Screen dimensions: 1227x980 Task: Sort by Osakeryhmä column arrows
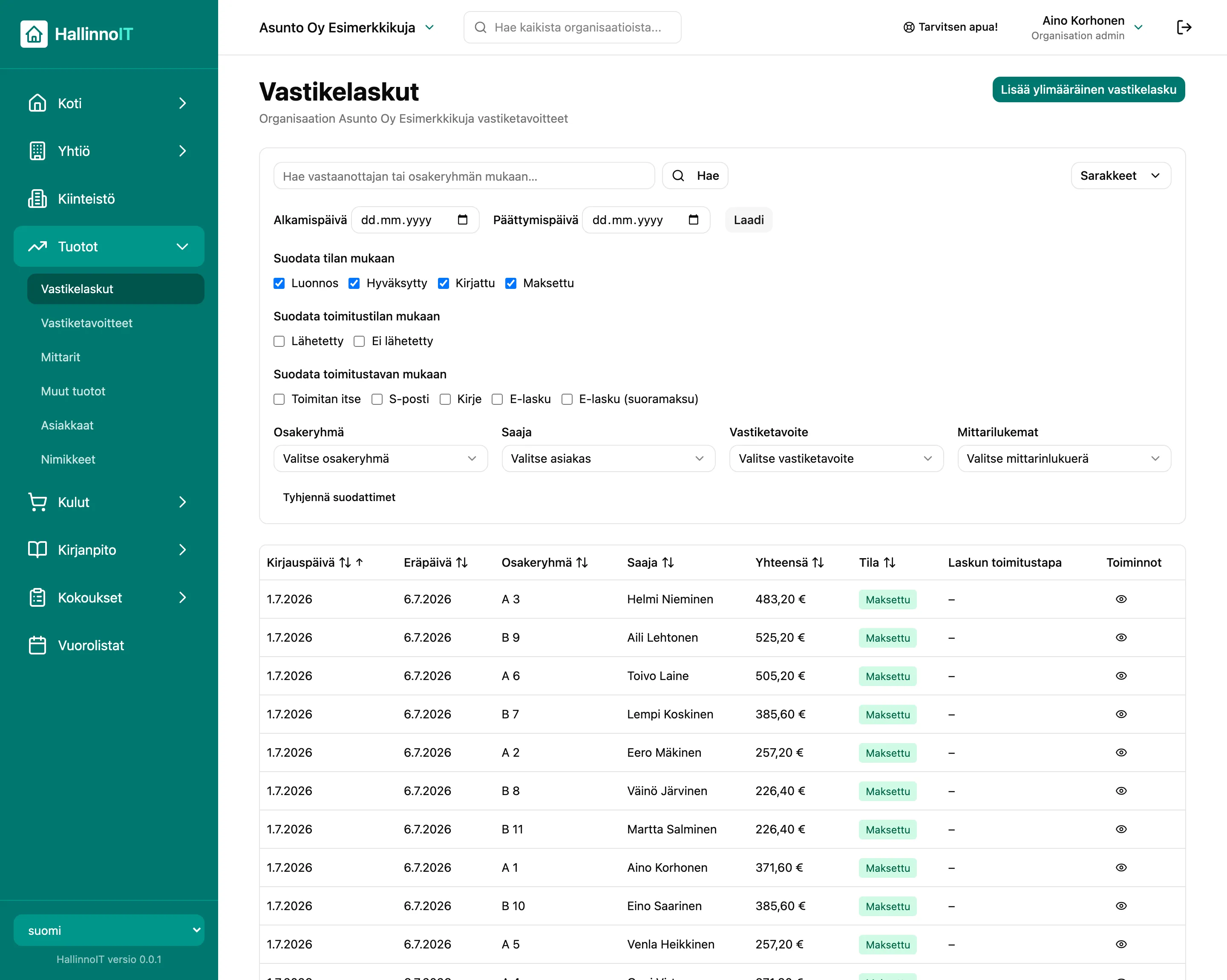[x=582, y=563]
